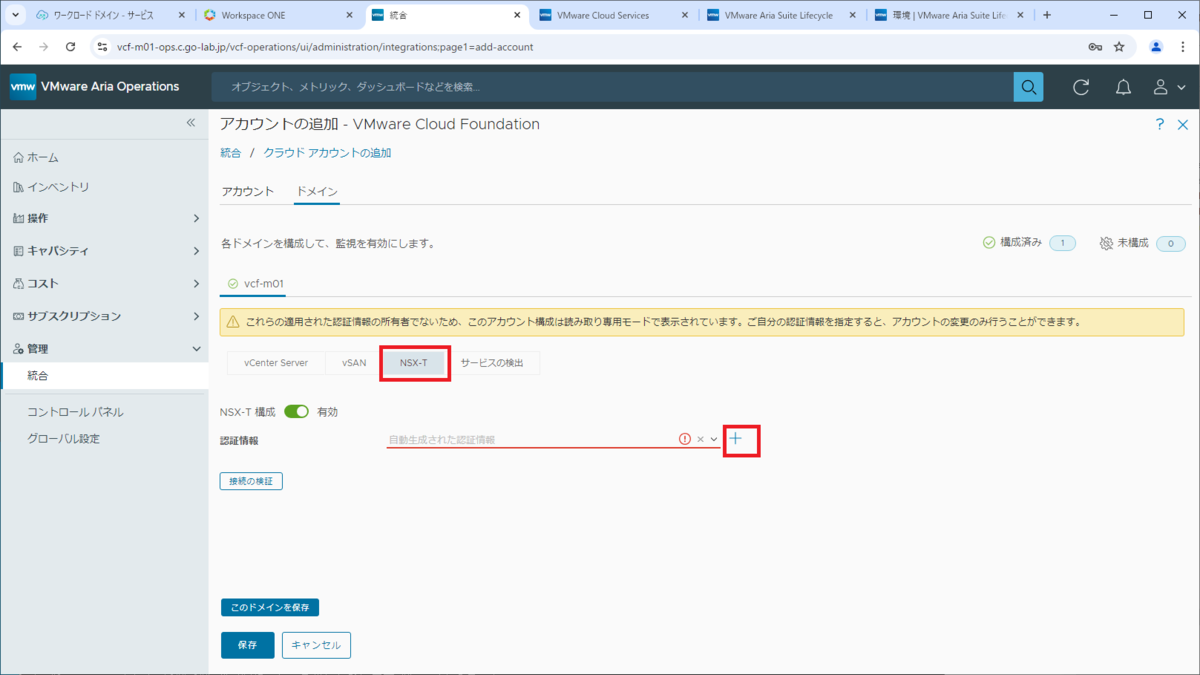
Task: Click the 統合 breadcrumb link
Action: (x=230, y=153)
